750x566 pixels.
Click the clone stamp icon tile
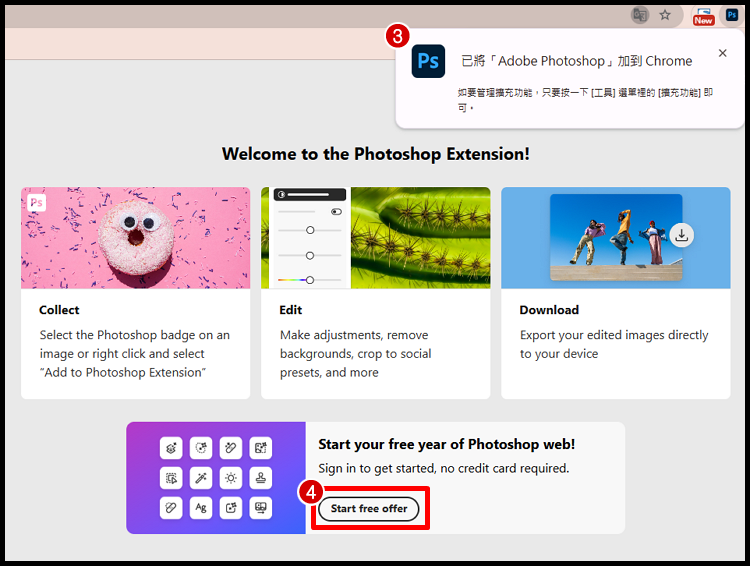pos(261,477)
